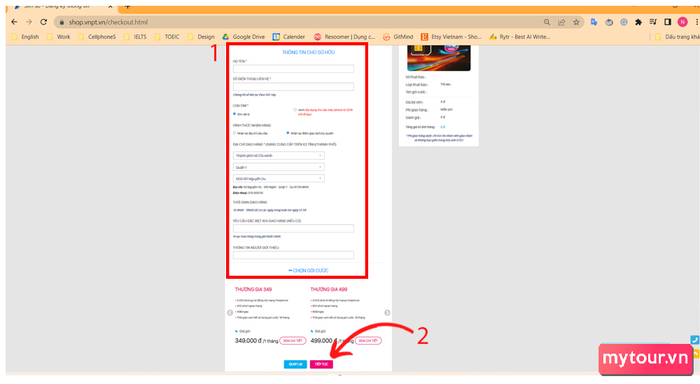Open the media control playlist icon

coord(653,22)
